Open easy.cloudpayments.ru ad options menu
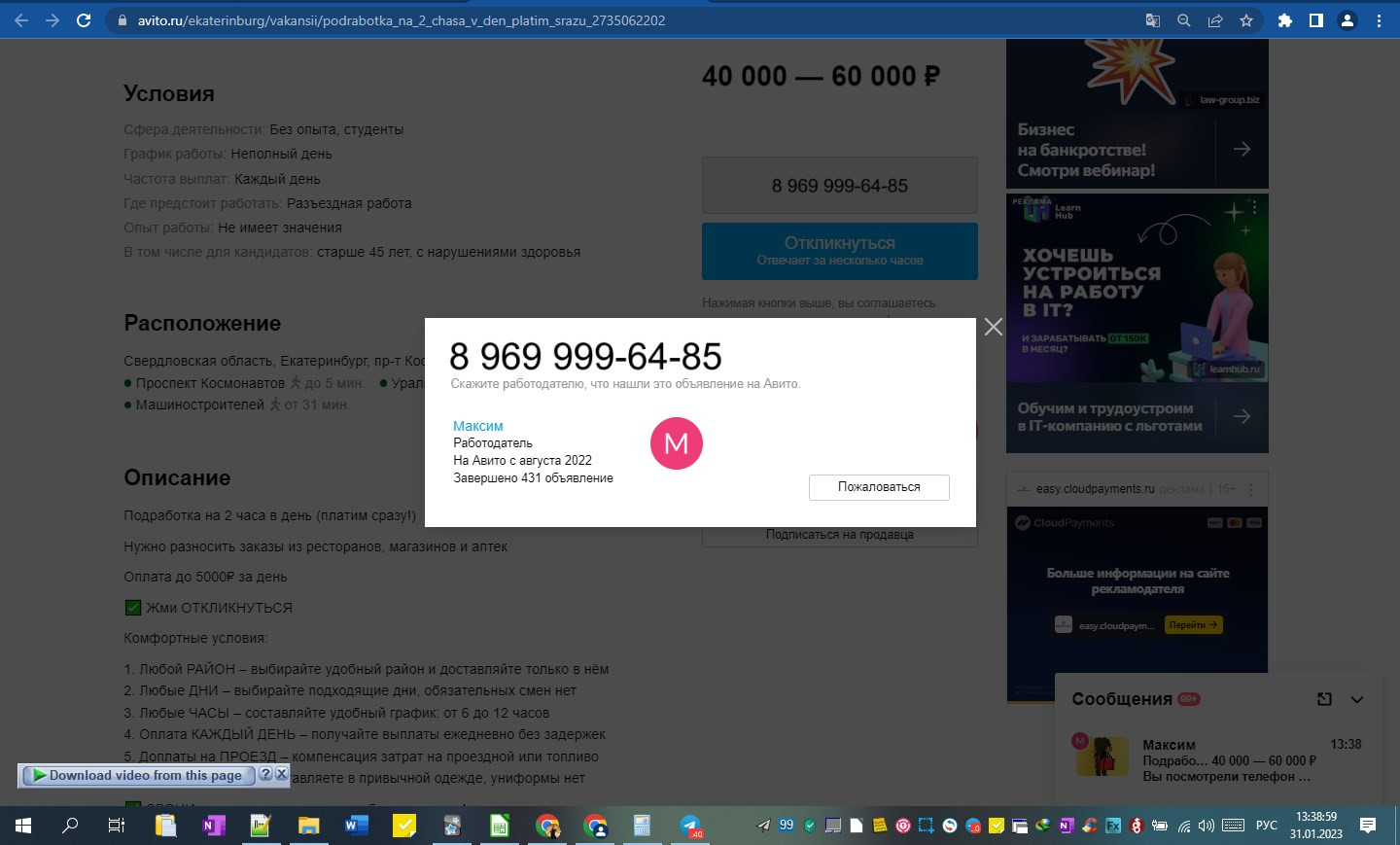 pos(1251,489)
